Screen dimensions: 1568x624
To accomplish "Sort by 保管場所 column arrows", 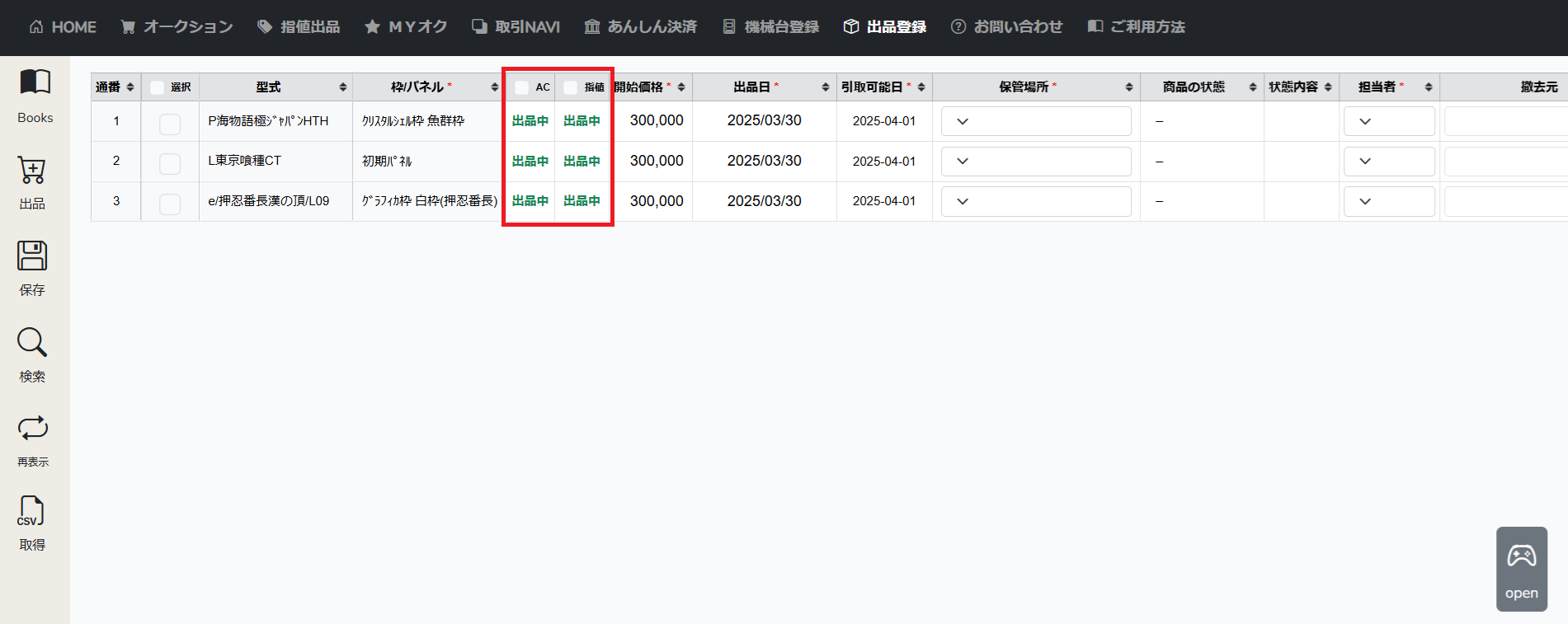I will 1129,87.
